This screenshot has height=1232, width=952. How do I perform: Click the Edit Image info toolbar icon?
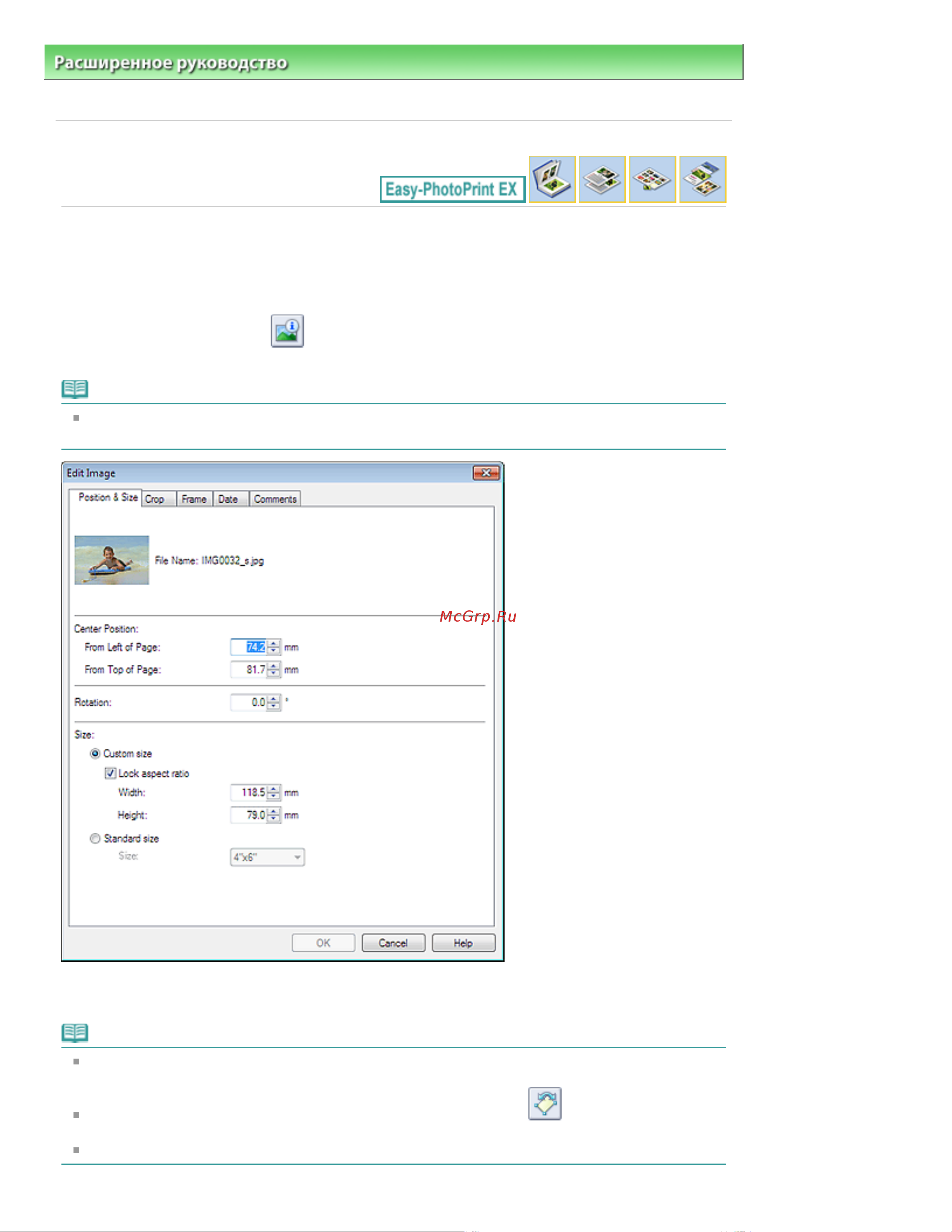point(287,330)
